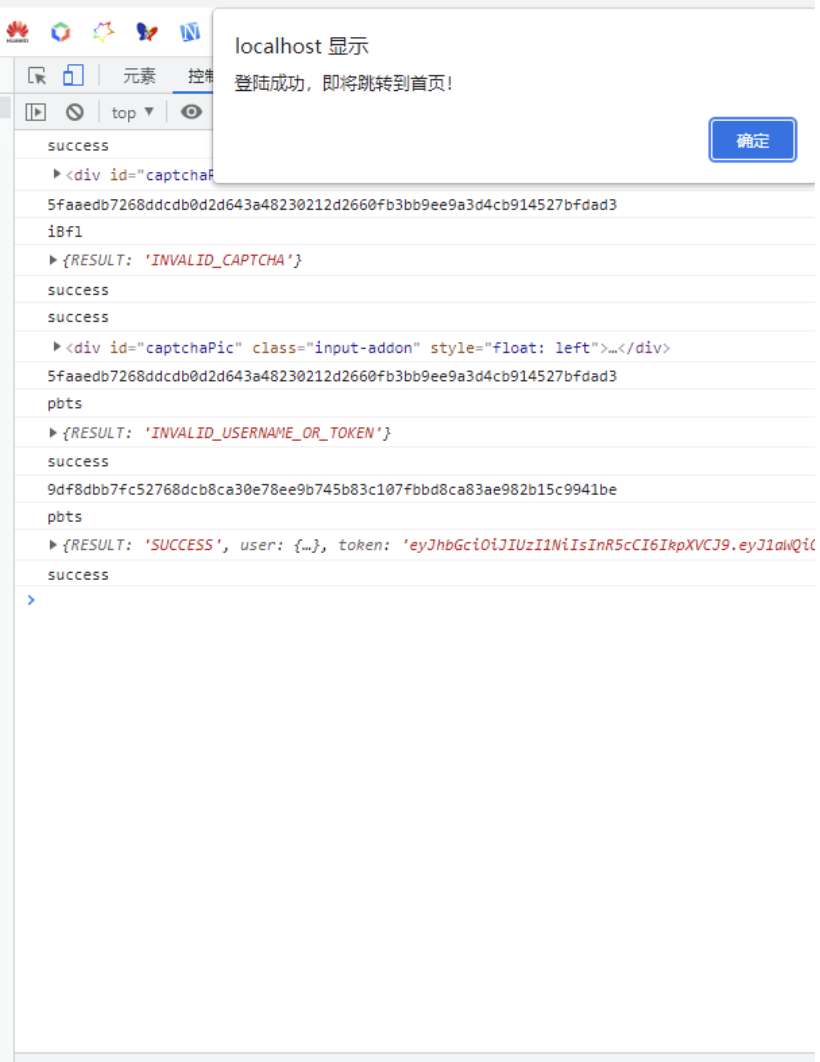Screen dimensions: 820x1062
Task: Click the live expression eye icon
Action: pyautogui.click(x=192, y=112)
